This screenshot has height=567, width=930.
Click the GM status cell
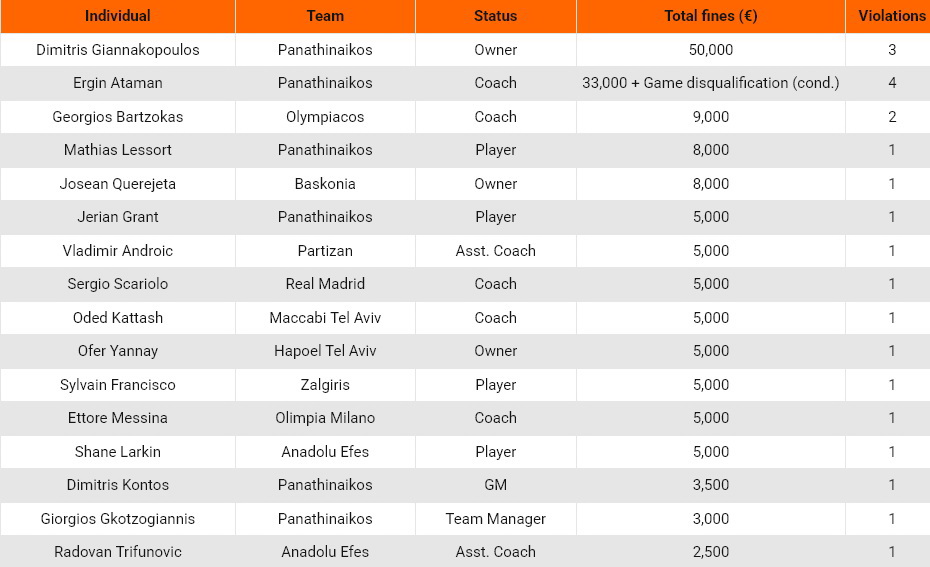tap(495, 485)
